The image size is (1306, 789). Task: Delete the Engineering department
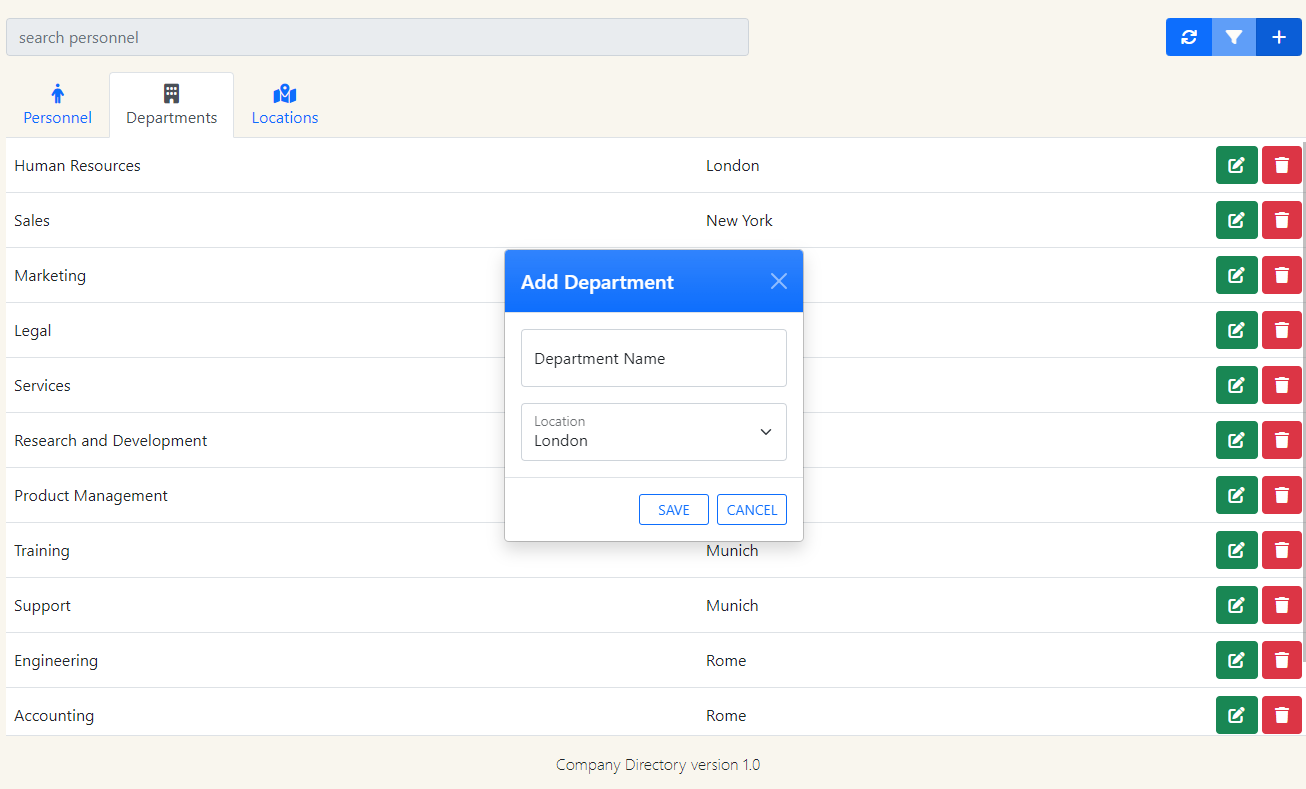[1281, 660]
